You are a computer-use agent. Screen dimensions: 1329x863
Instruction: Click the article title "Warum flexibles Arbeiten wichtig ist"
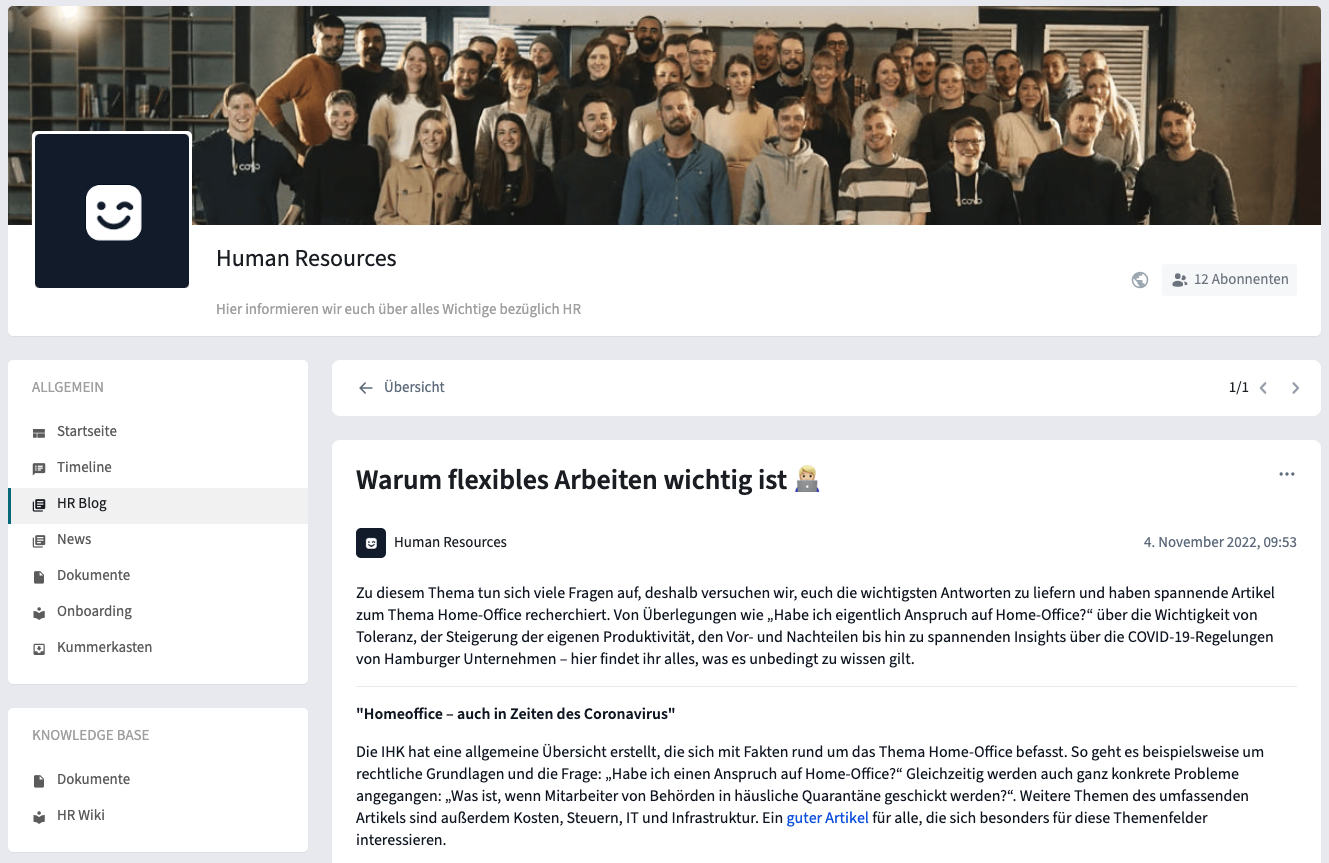pyautogui.click(x=571, y=480)
